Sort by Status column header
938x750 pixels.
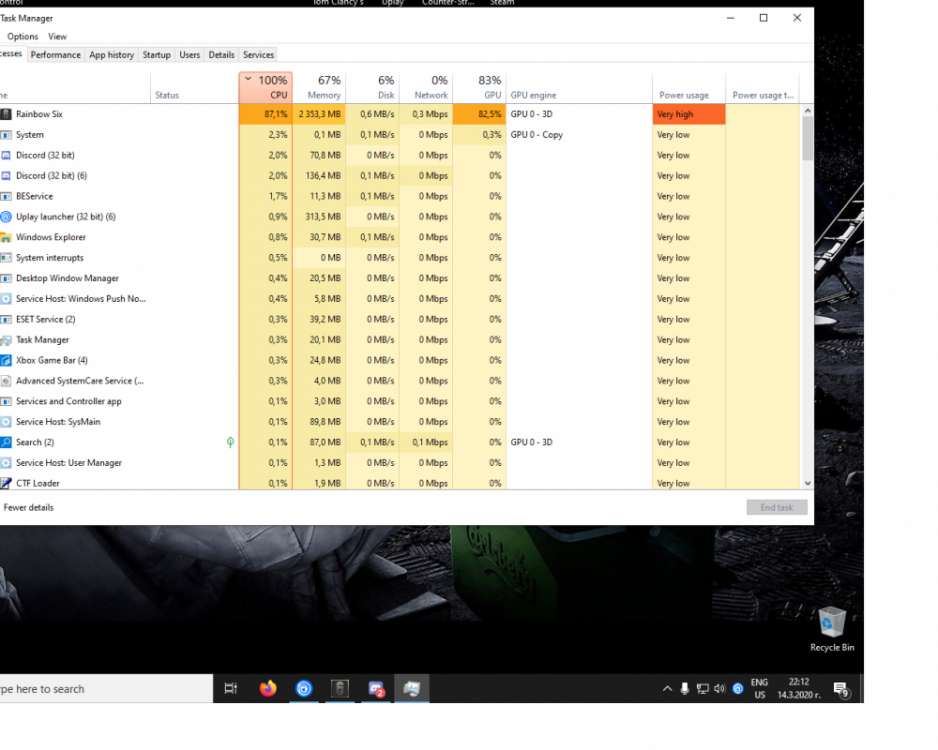coord(194,87)
